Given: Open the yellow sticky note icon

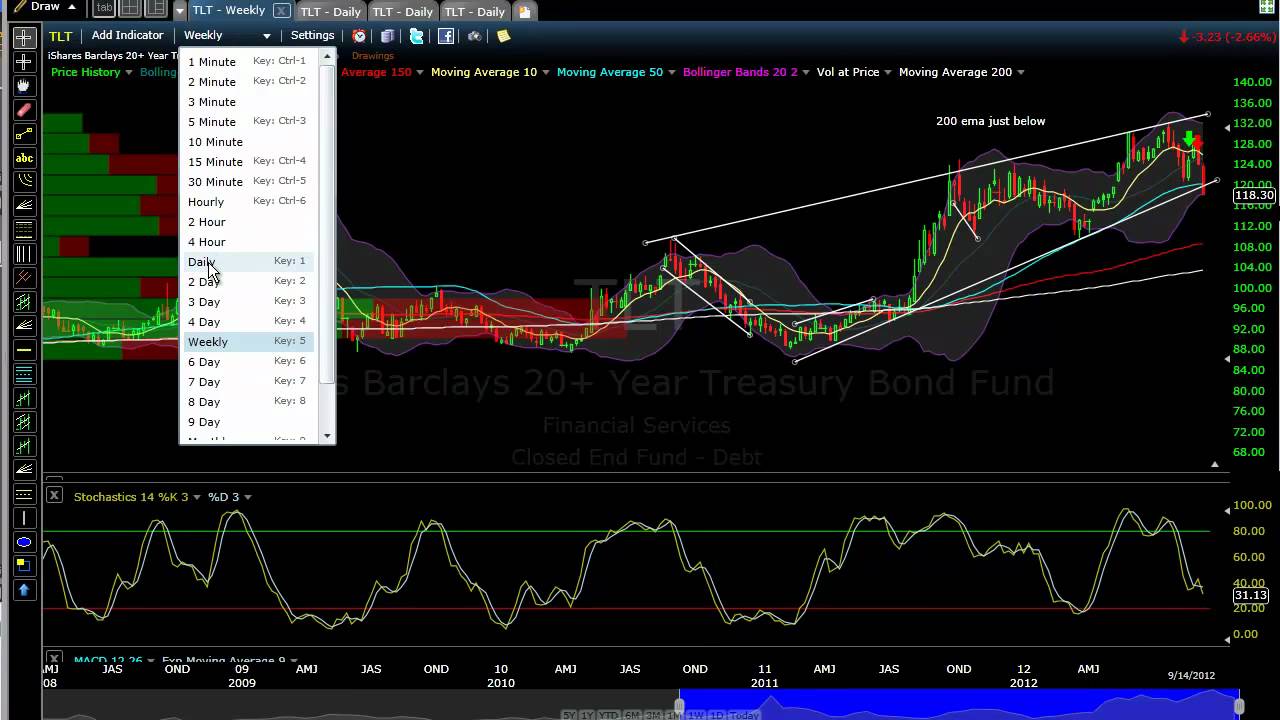Looking at the screenshot, I should [x=504, y=36].
